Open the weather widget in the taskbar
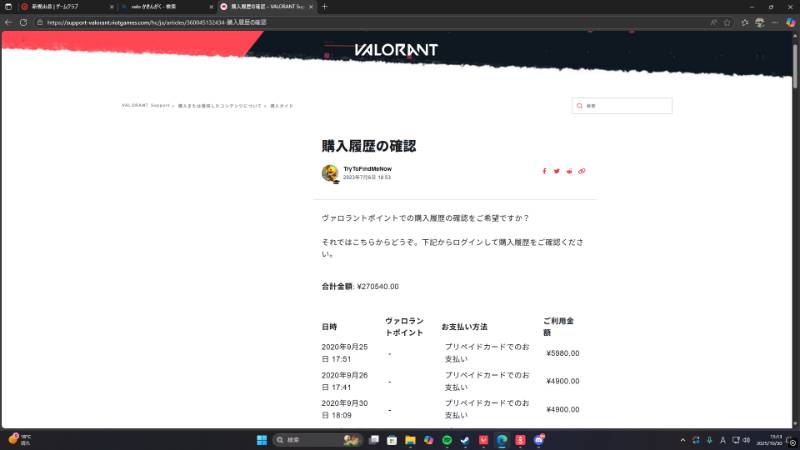The height and width of the screenshot is (450, 800). (x=19, y=440)
